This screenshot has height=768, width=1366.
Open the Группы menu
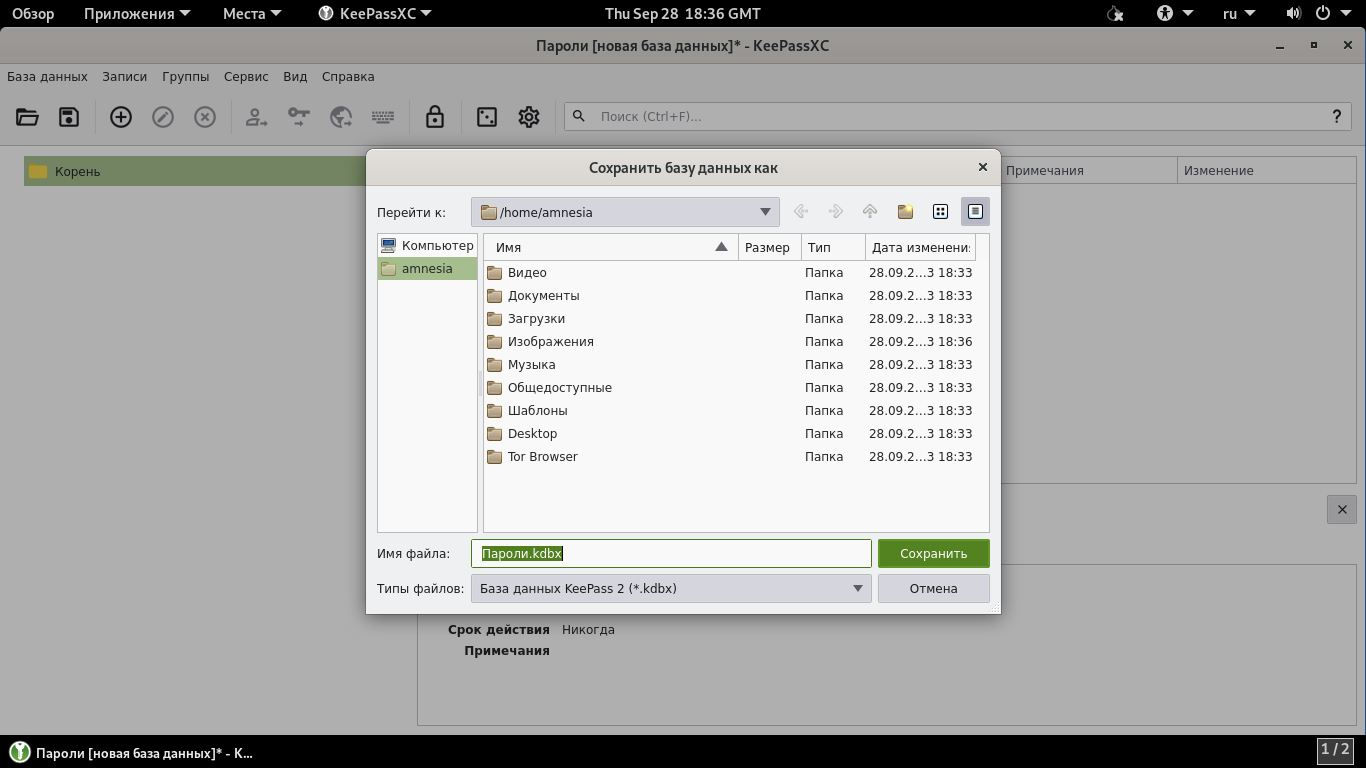click(x=185, y=76)
